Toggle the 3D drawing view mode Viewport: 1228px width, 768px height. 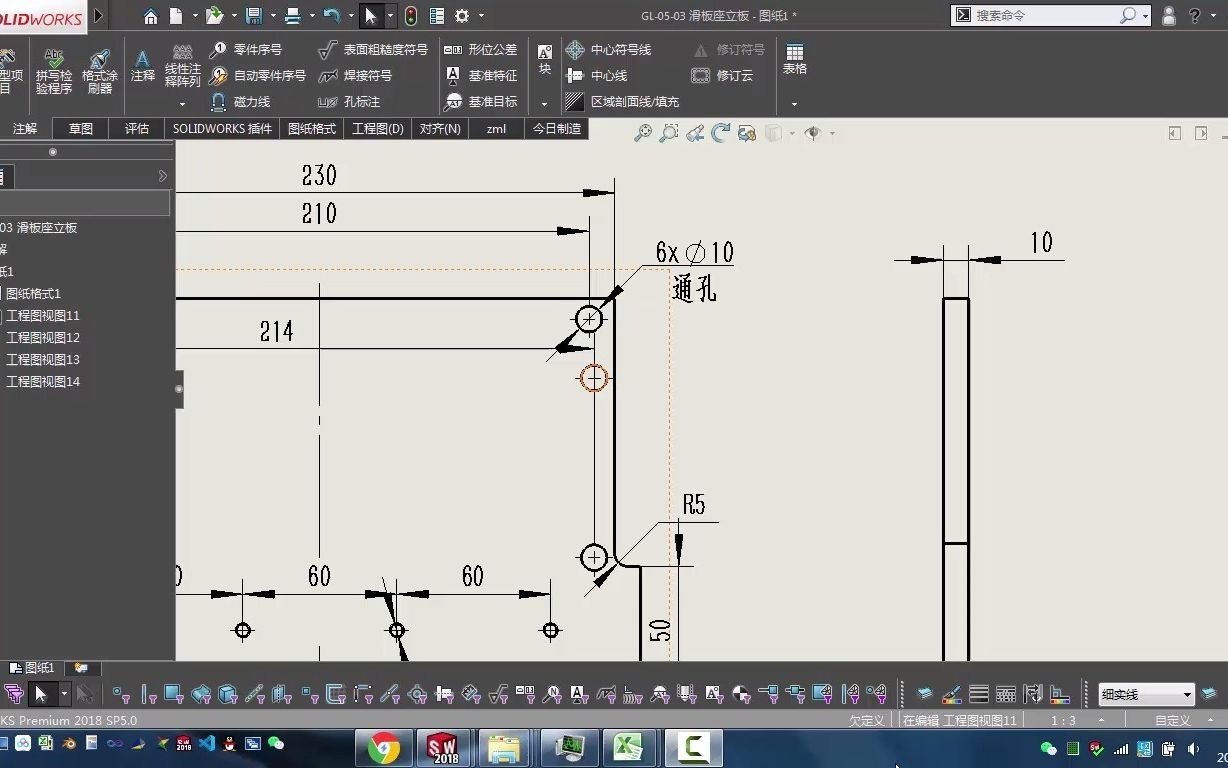[746, 132]
